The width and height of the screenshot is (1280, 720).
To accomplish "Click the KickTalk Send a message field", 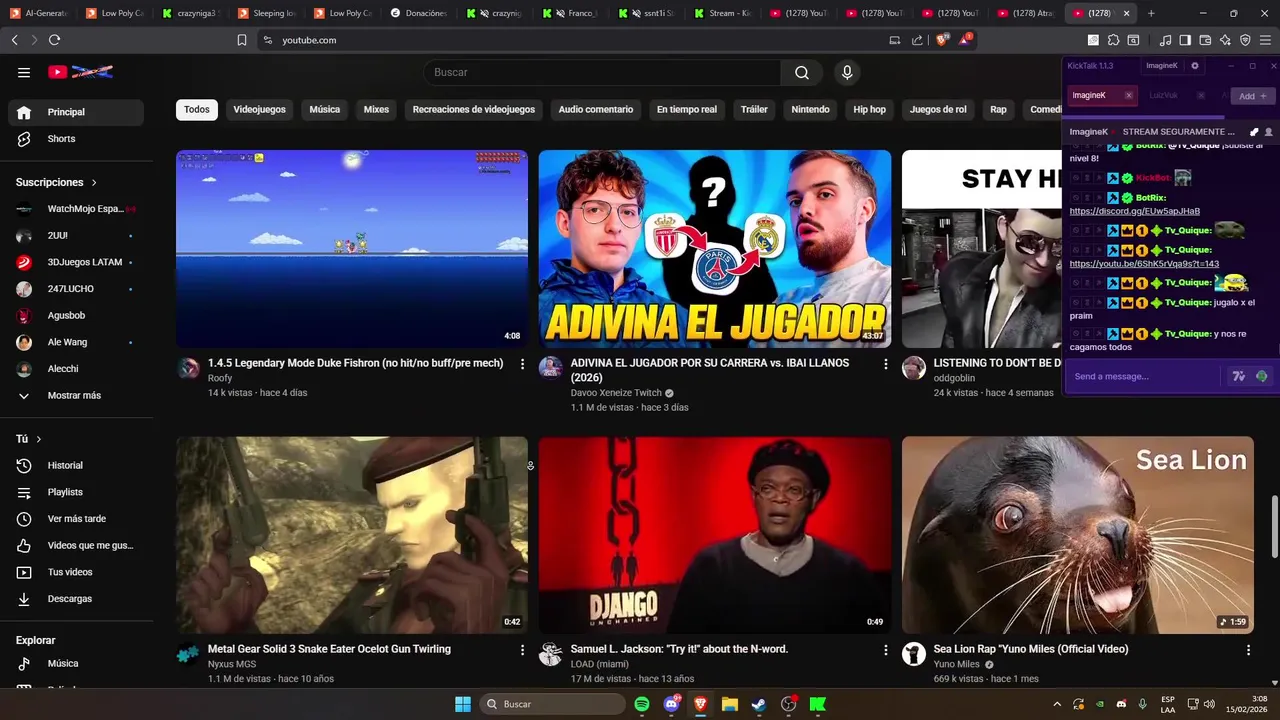I will 1145,376.
